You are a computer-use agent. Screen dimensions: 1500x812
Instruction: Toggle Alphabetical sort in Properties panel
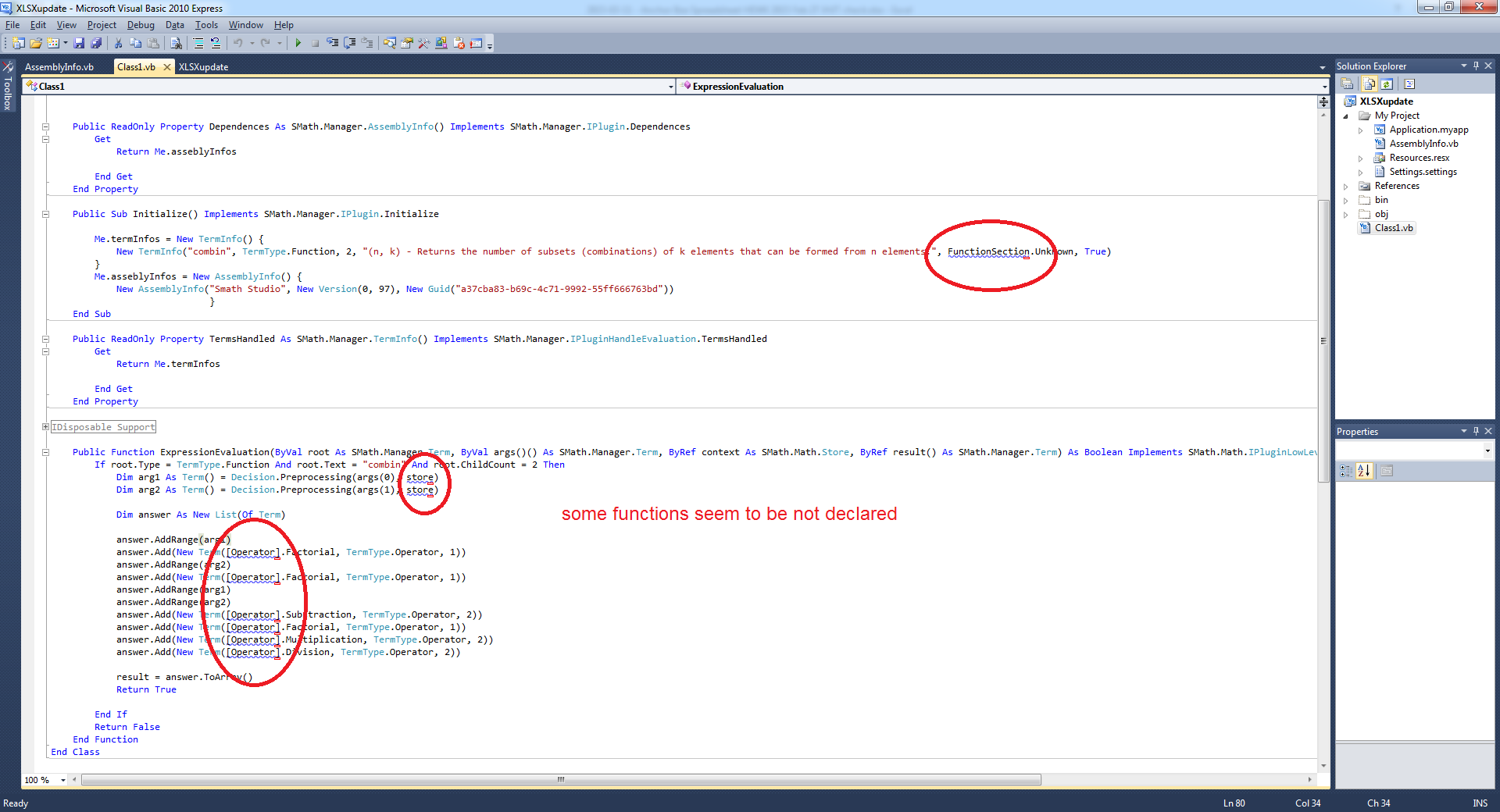(1364, 471)
